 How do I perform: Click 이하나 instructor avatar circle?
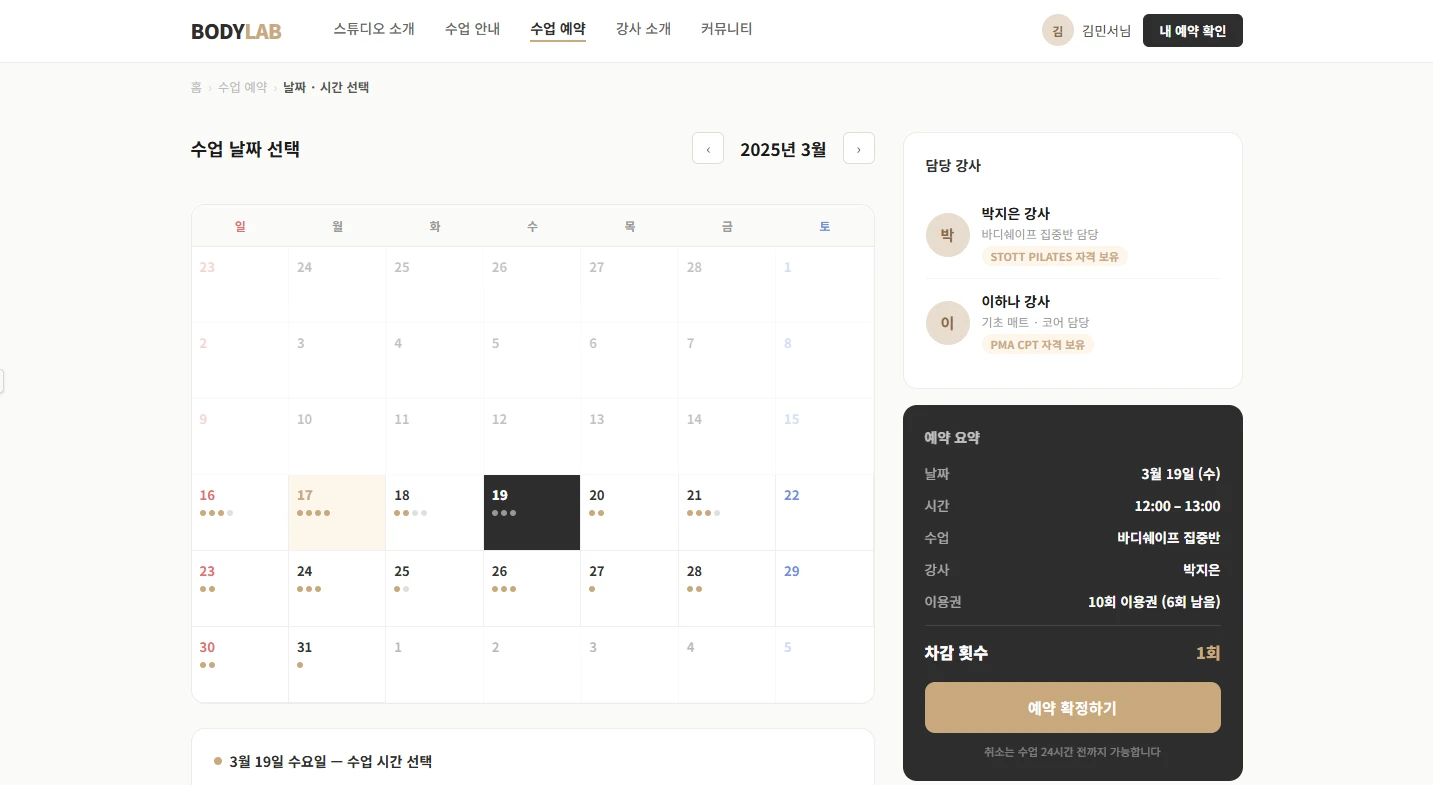[948, 323]
